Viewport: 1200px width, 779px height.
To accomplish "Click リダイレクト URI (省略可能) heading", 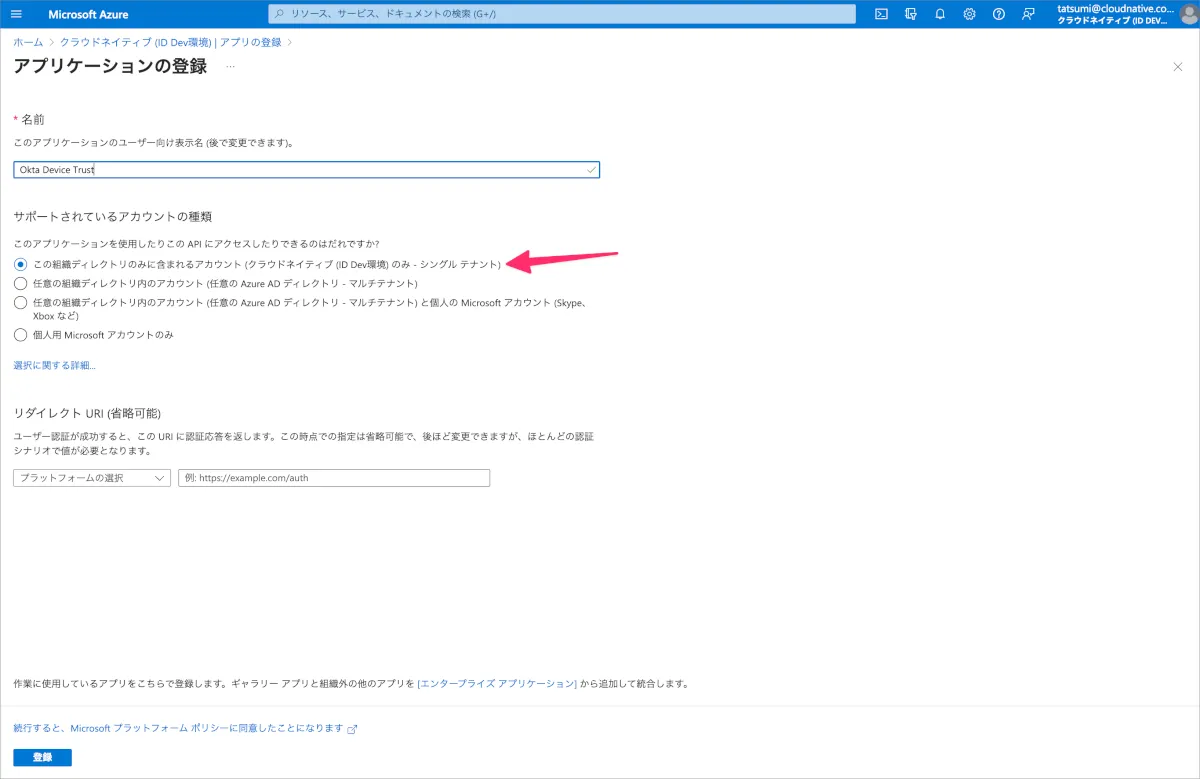I will (x=87, y=413).
